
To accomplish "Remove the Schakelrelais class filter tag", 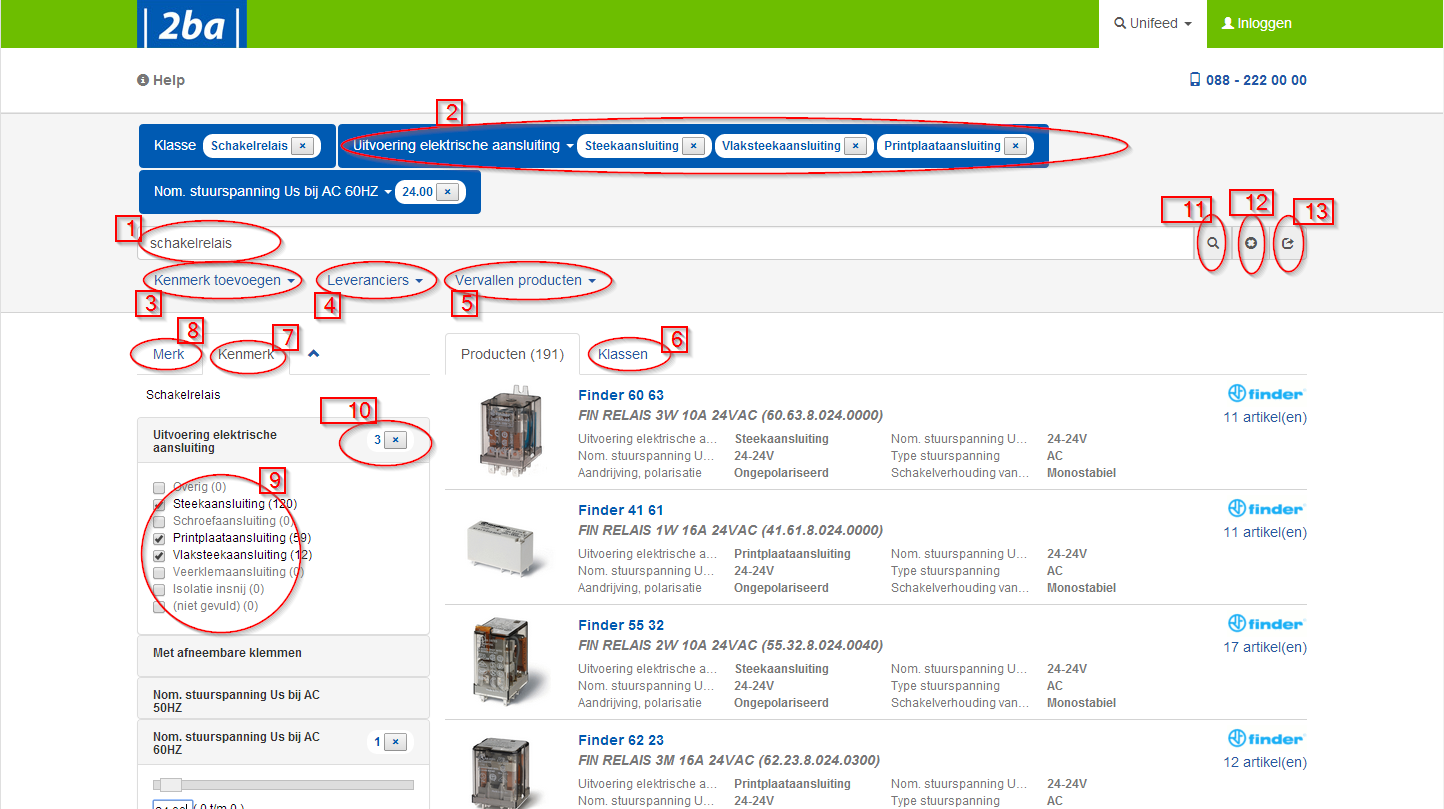I will (304, 146).
